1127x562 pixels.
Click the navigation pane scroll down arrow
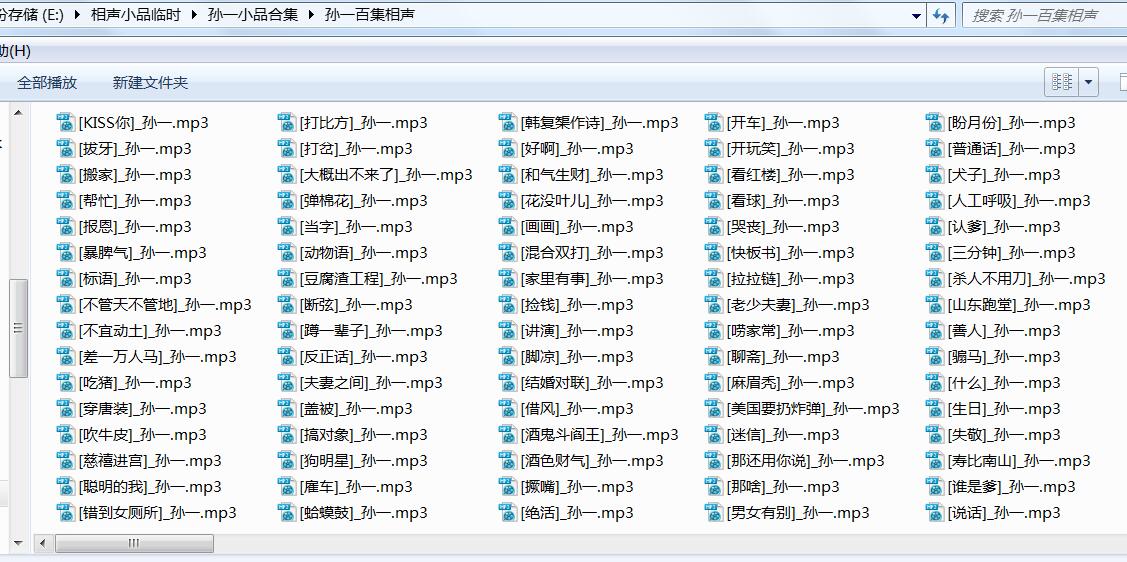click(x=18, y=543)
